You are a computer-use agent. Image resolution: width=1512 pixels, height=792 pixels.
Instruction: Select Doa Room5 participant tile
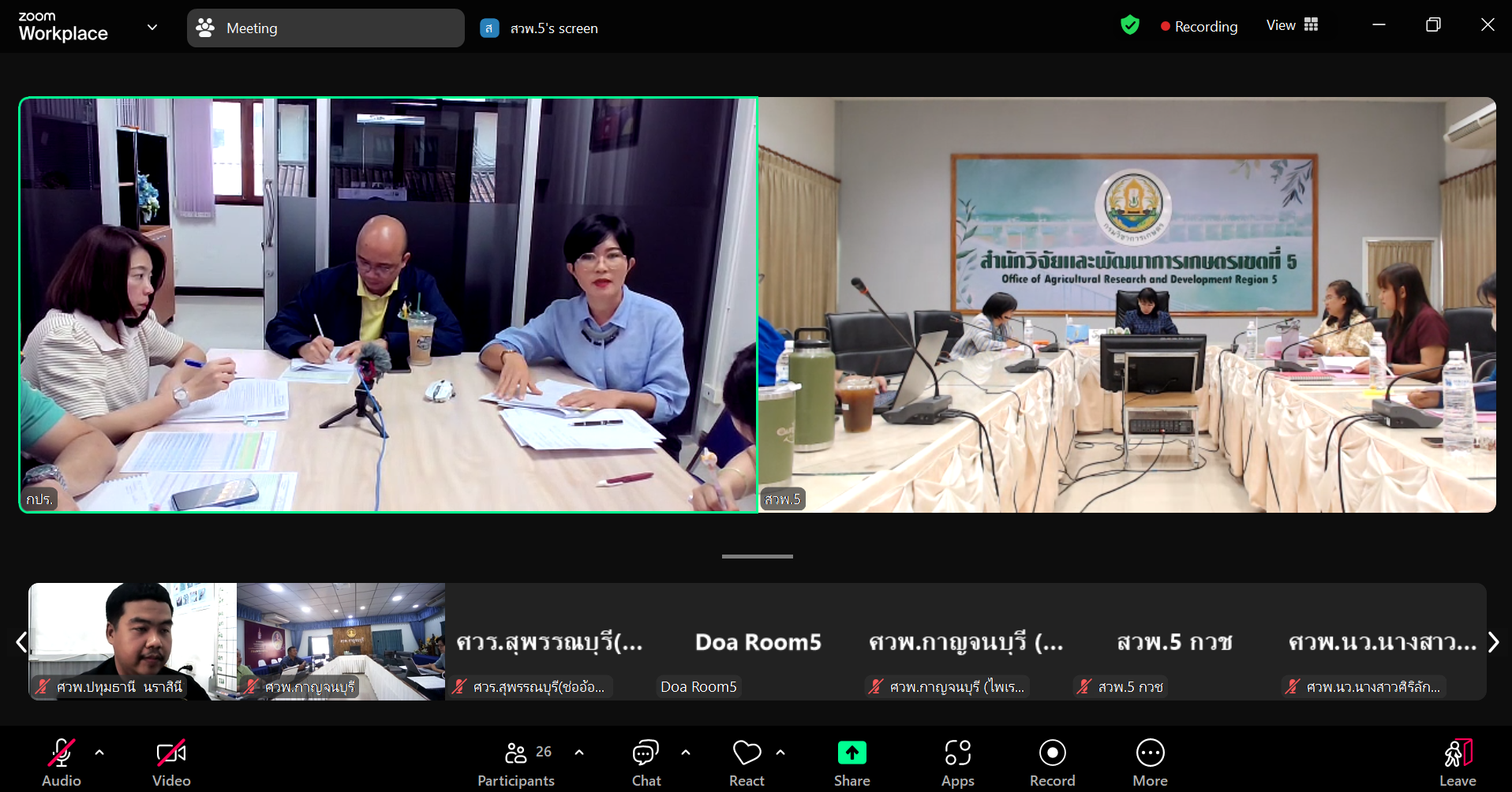point(758,641)
